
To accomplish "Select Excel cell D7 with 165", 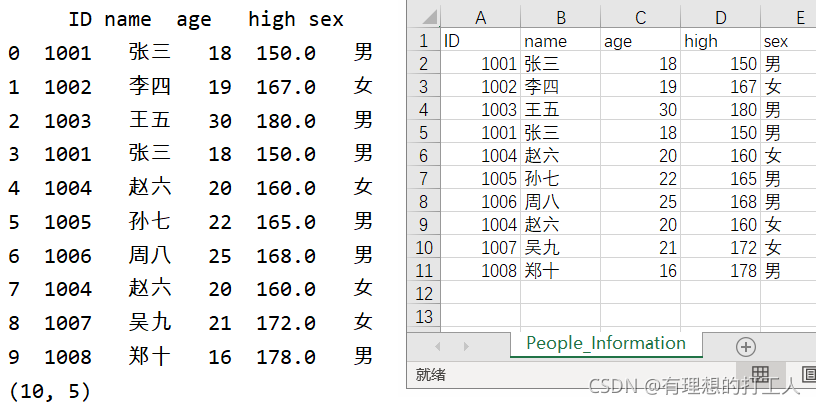I will tap(721, 179).
